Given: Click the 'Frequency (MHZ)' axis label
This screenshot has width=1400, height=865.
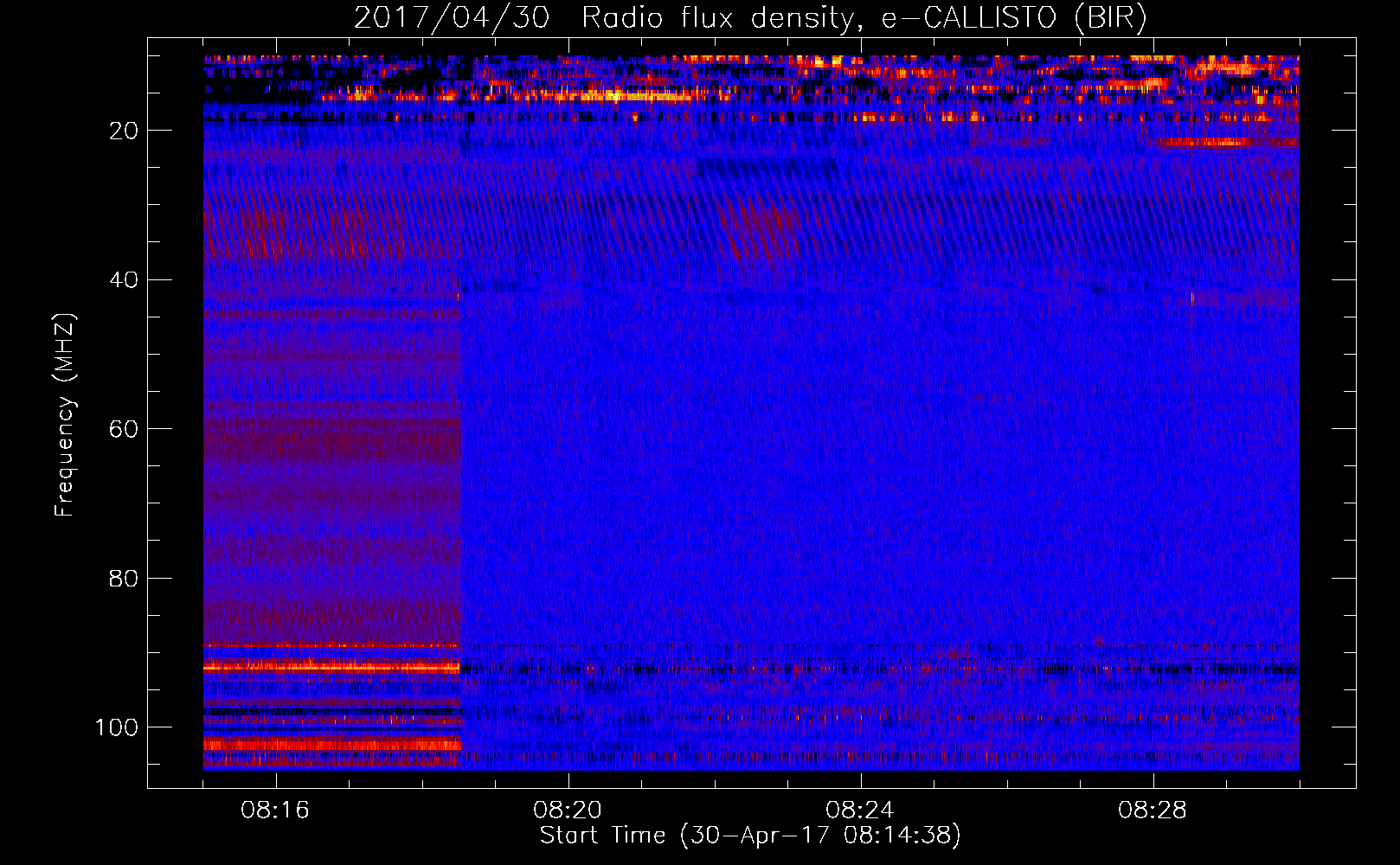Looking at the screenshot, I should [65, 415].
